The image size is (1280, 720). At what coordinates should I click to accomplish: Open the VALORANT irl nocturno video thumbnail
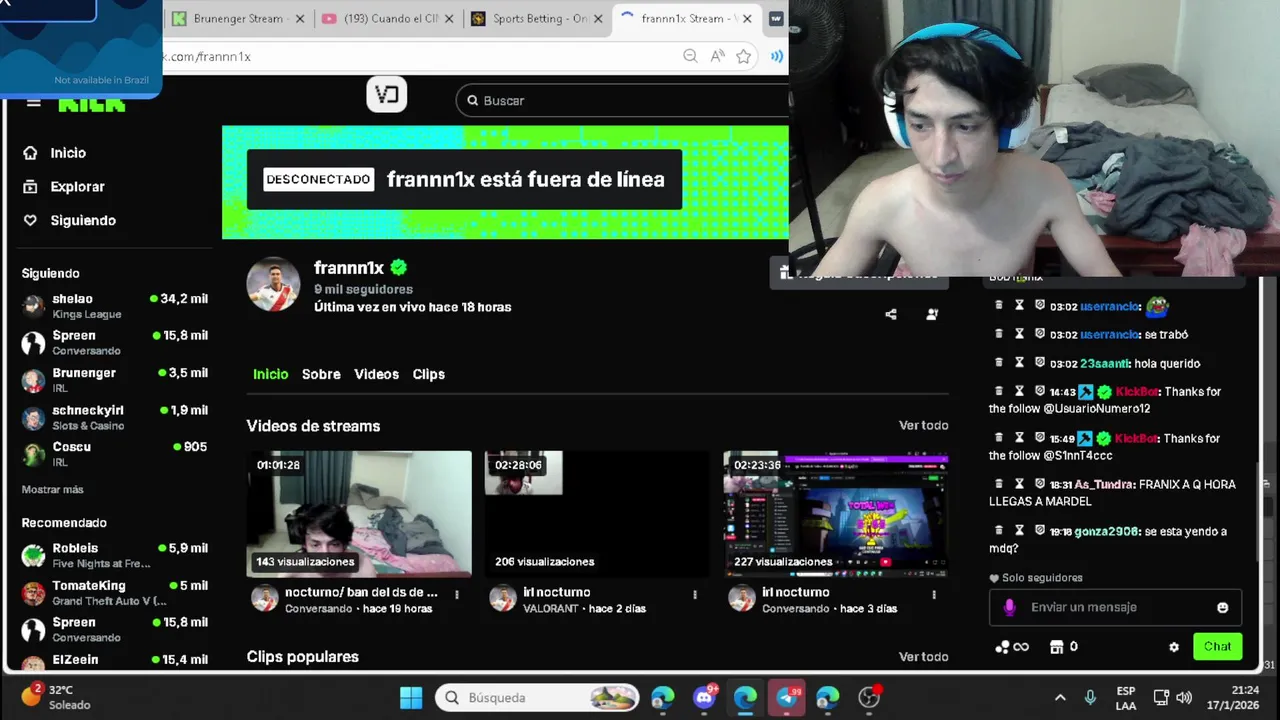coord(597,514)
